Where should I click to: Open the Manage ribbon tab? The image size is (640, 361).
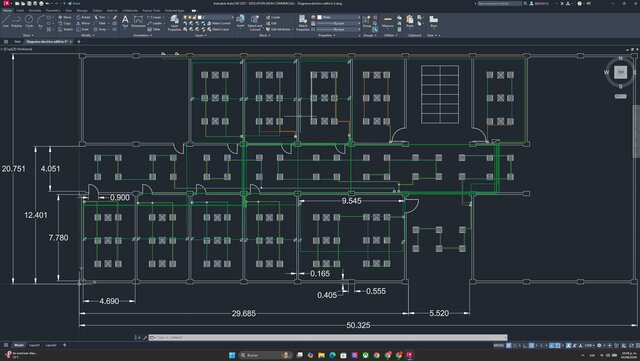coord(82,11)
